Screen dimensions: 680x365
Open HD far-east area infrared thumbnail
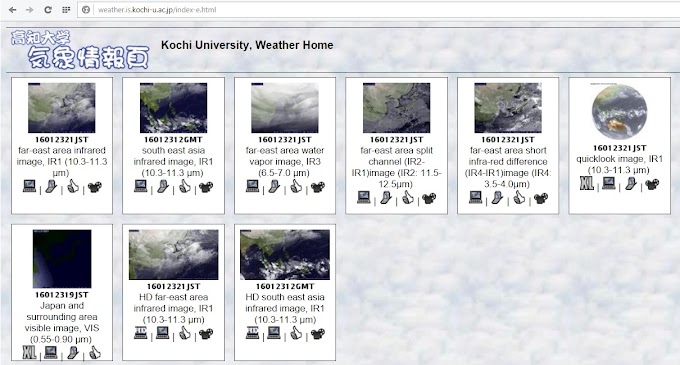coord(173,255)
